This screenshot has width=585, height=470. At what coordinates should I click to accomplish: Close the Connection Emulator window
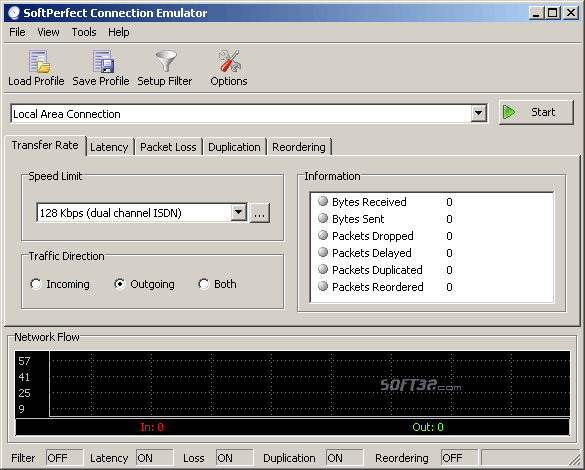pos(571,13)
